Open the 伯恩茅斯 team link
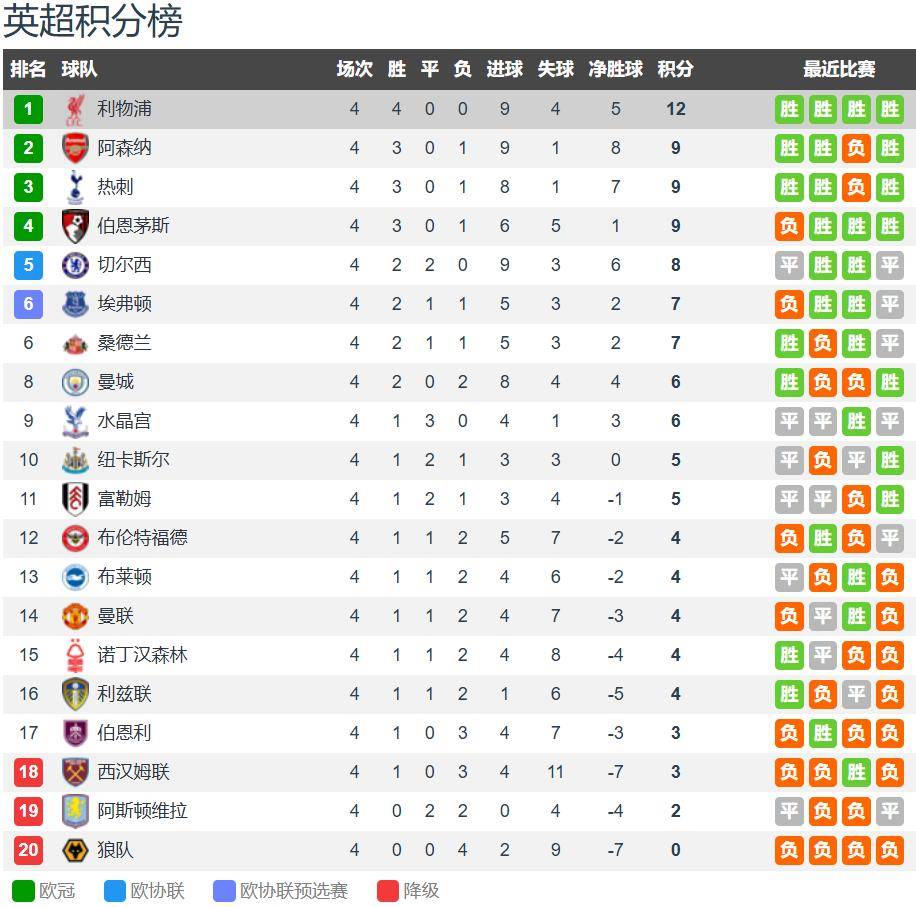916x907 pixels. pyautogui.click(x=133, y=226)
